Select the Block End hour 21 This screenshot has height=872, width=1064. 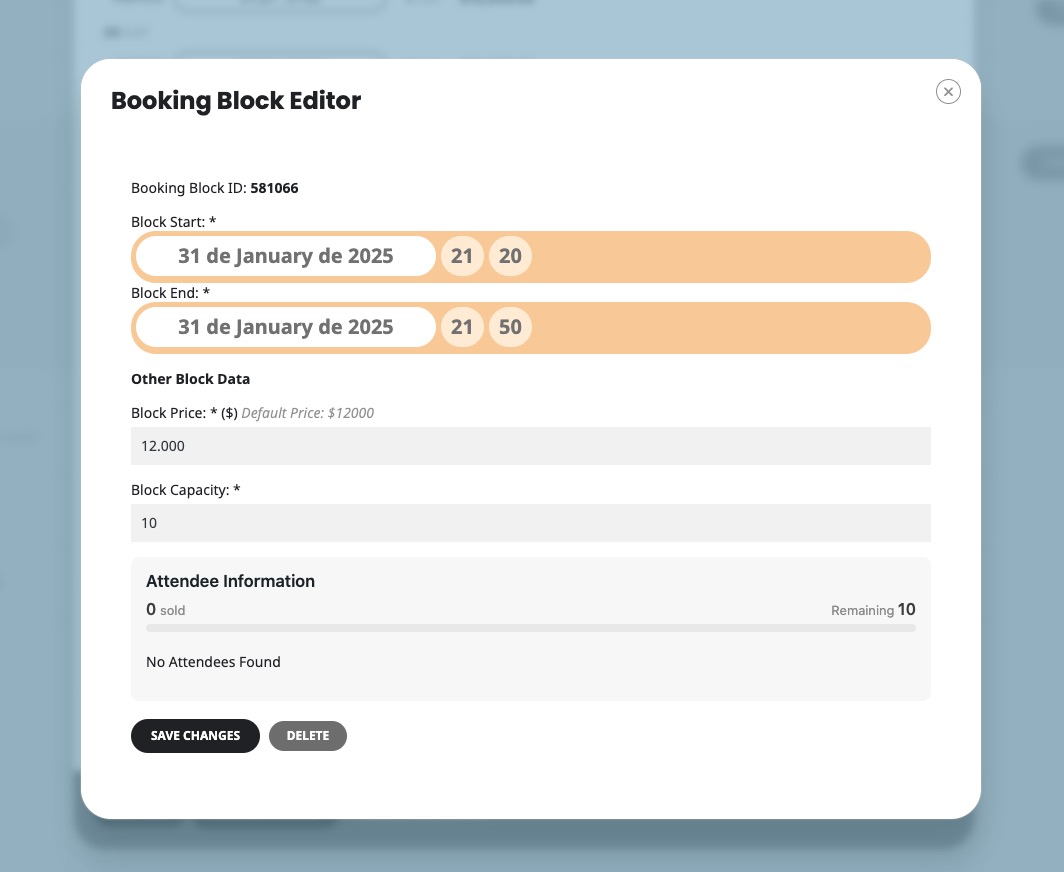(462, 327)
